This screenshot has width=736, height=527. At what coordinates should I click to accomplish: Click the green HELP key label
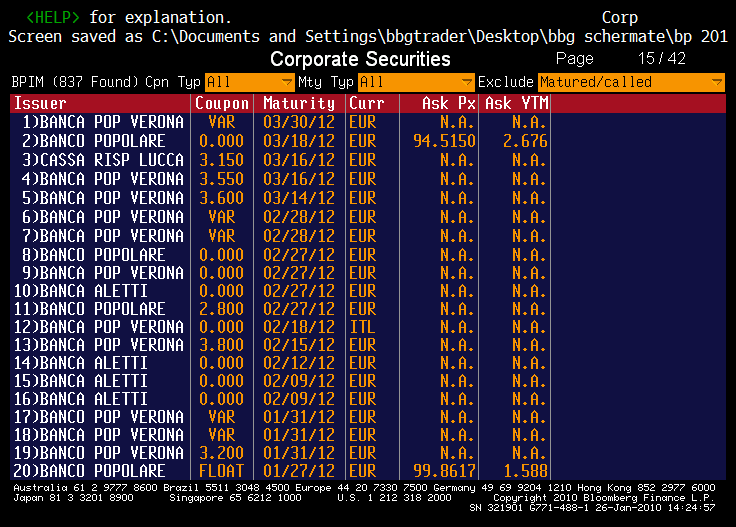tap(53, 18)
